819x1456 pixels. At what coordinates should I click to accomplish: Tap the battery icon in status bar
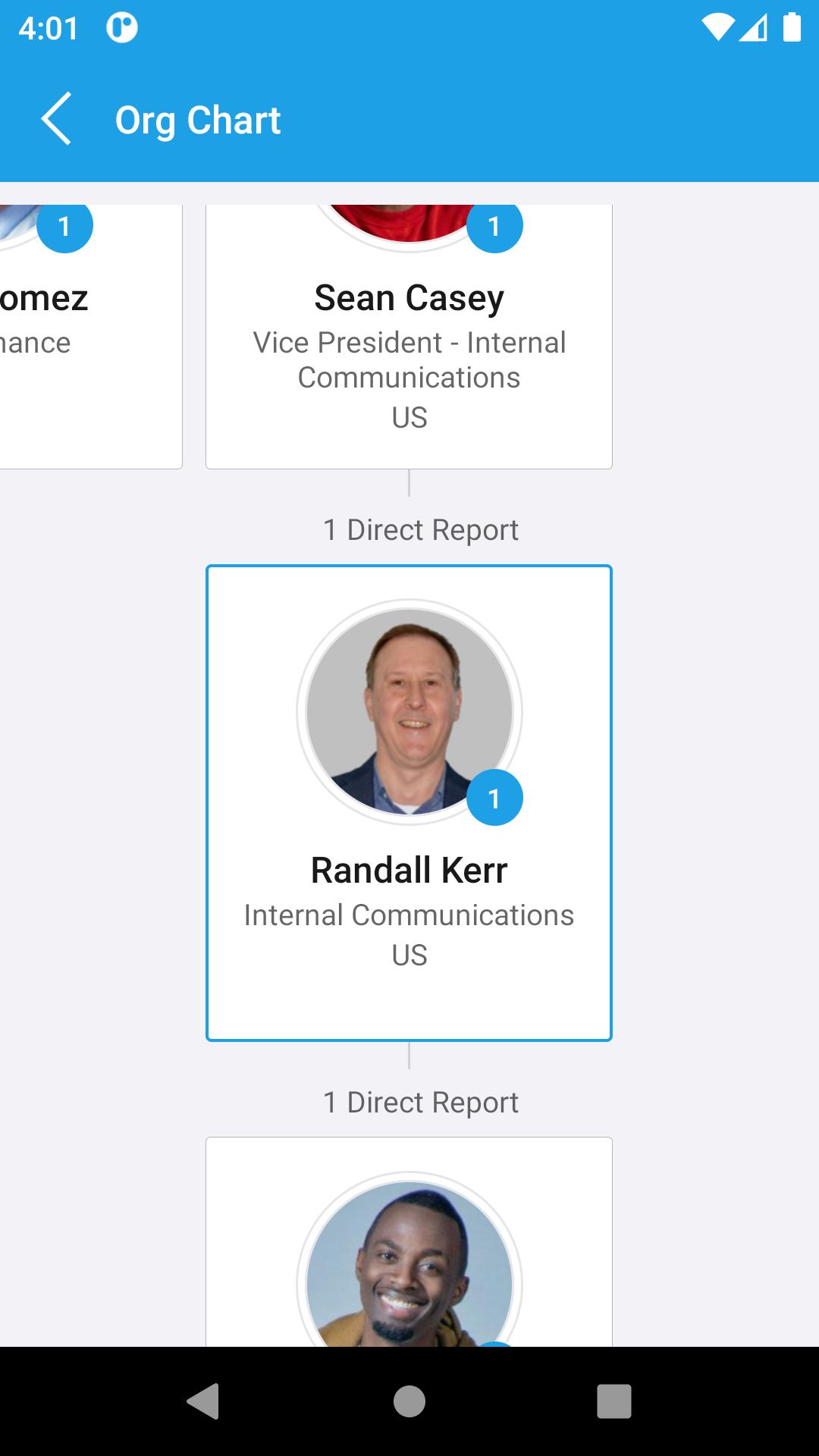(x=792, y=27)
